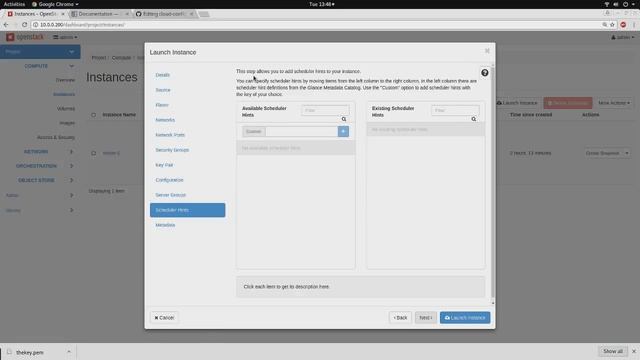Go to the Metadata step
The width and height of the screenshot is (640, 360).
[x=165, y=225]
